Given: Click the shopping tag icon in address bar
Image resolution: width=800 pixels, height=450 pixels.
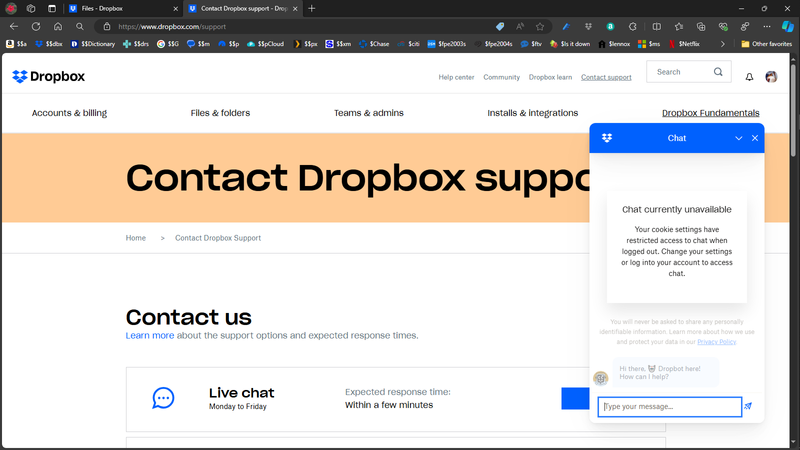Looking at the screenshot, I should 500,27.
